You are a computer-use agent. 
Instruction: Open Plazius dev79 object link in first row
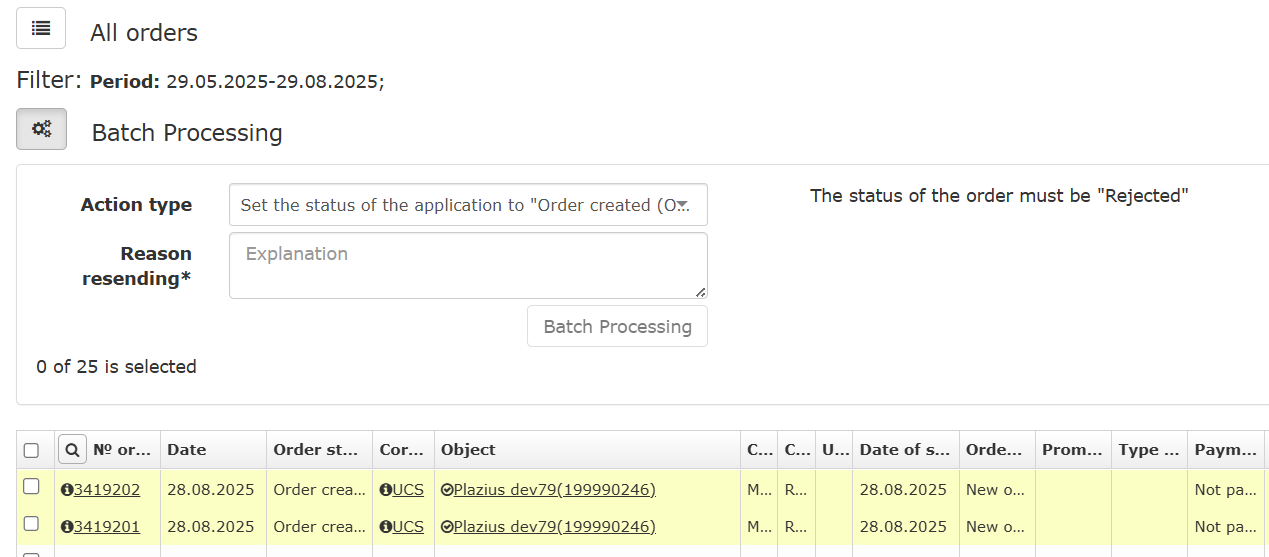(x=555, y=490)
